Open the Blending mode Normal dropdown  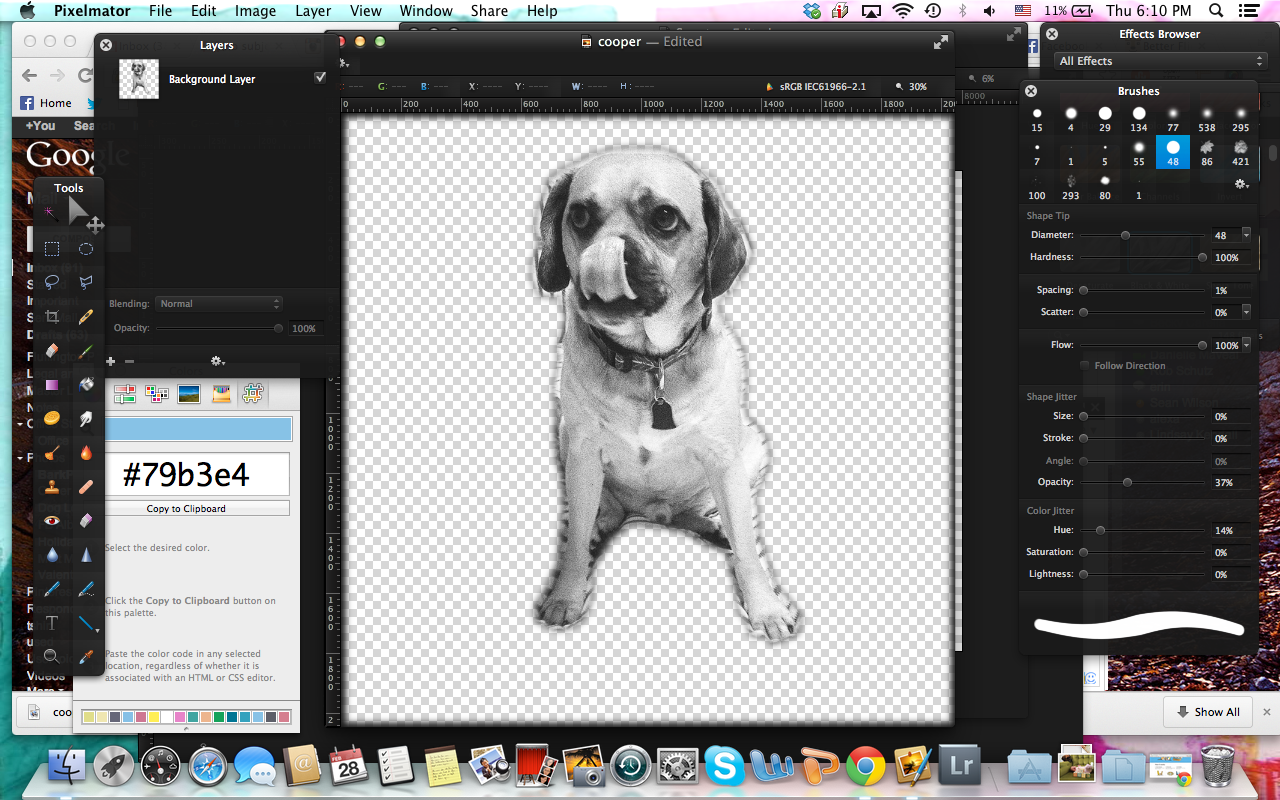(x=219, y=304)
